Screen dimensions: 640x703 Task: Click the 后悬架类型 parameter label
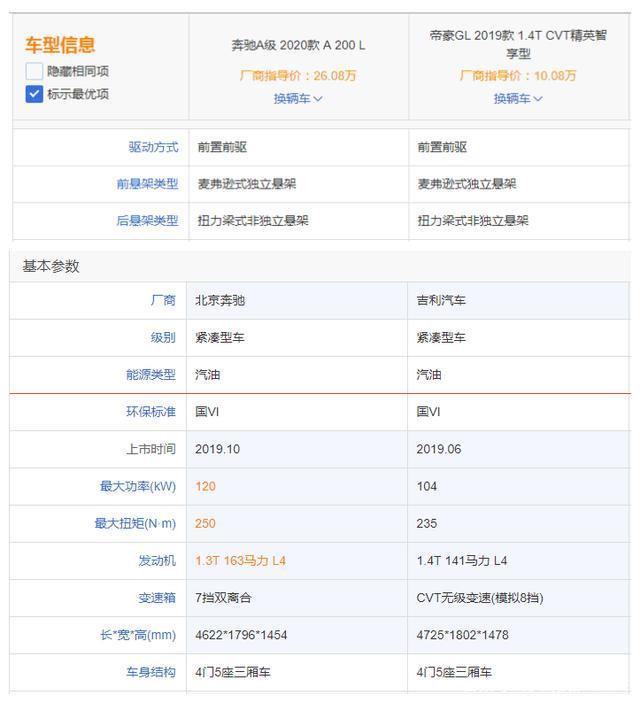coord(147,221)
